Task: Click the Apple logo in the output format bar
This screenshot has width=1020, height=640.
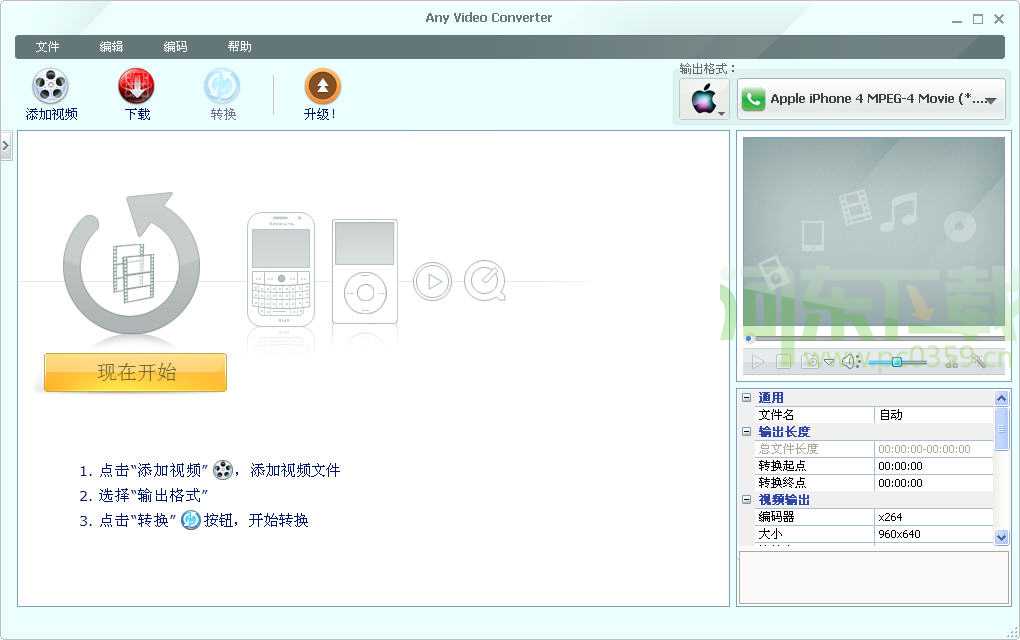Action: [703, 99]
